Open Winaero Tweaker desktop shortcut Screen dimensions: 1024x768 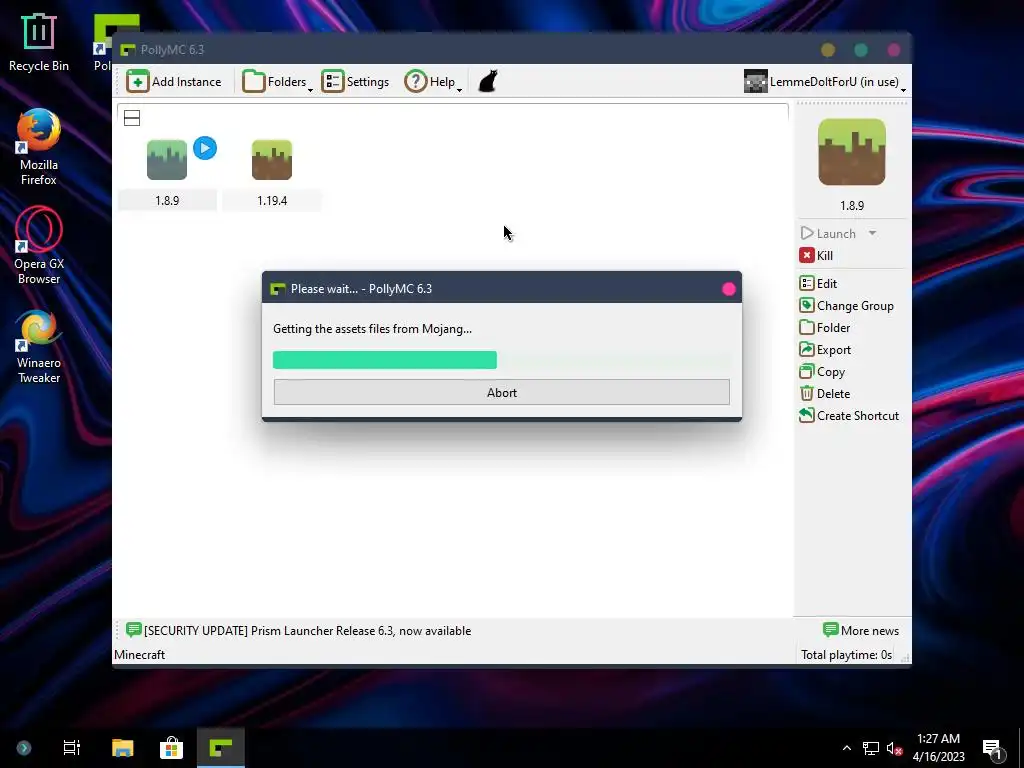[x=39, y=346]
